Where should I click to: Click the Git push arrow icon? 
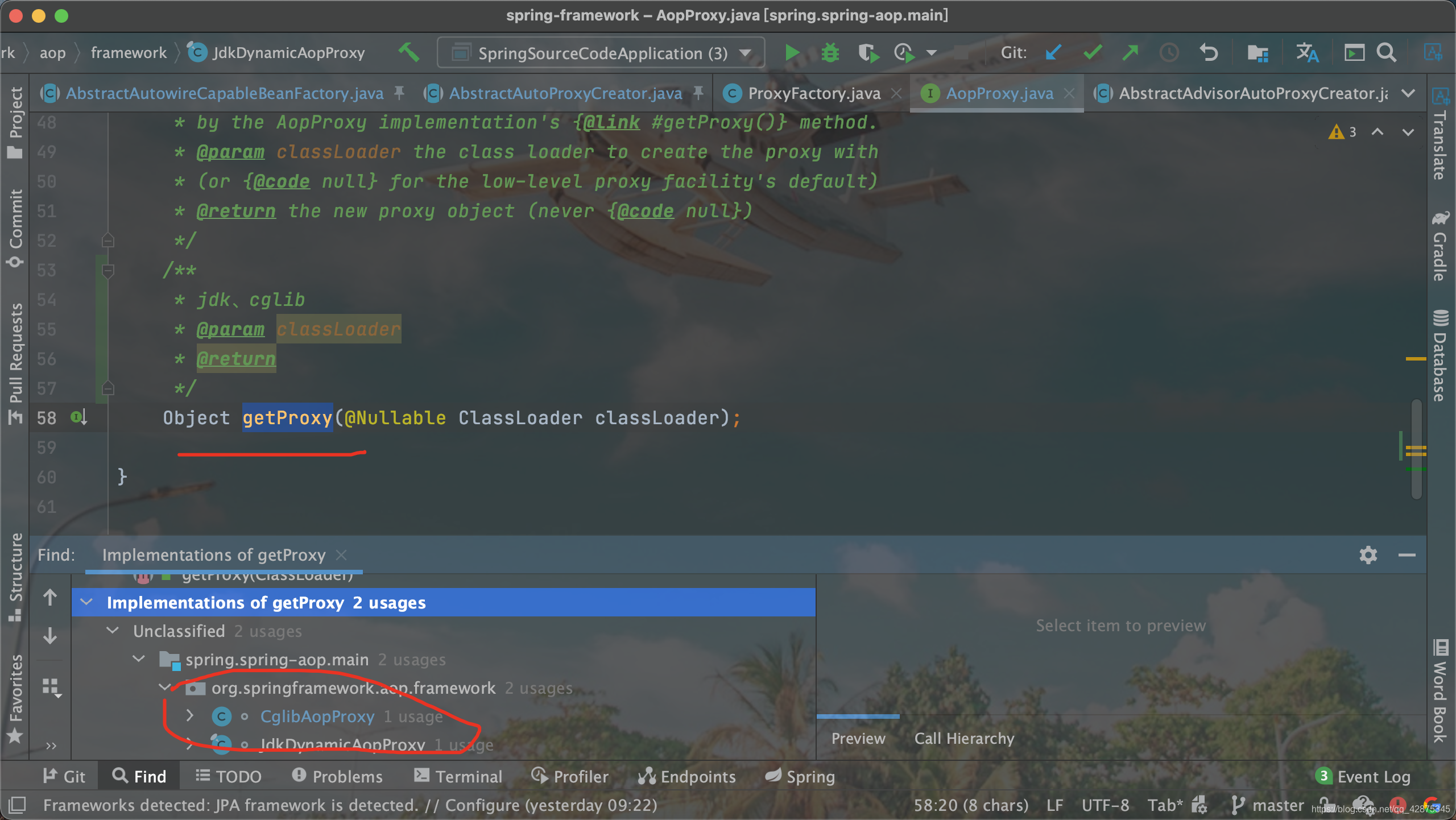[1130, 53]
